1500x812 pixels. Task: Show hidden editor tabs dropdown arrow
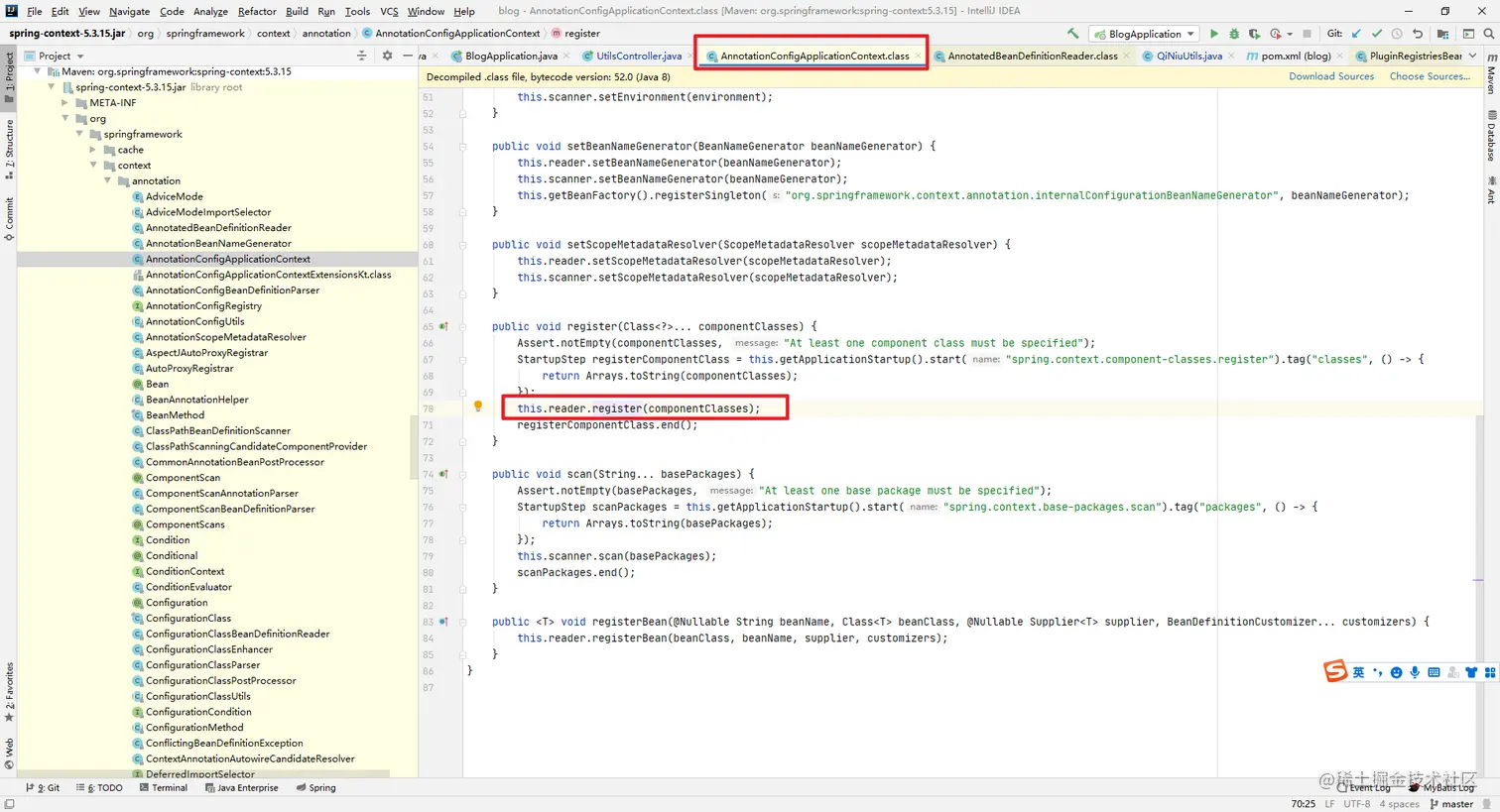tap(1473, 56)
